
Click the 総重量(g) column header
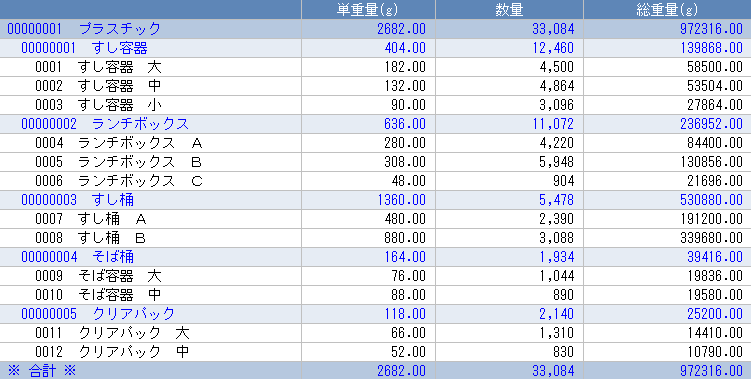667,10
